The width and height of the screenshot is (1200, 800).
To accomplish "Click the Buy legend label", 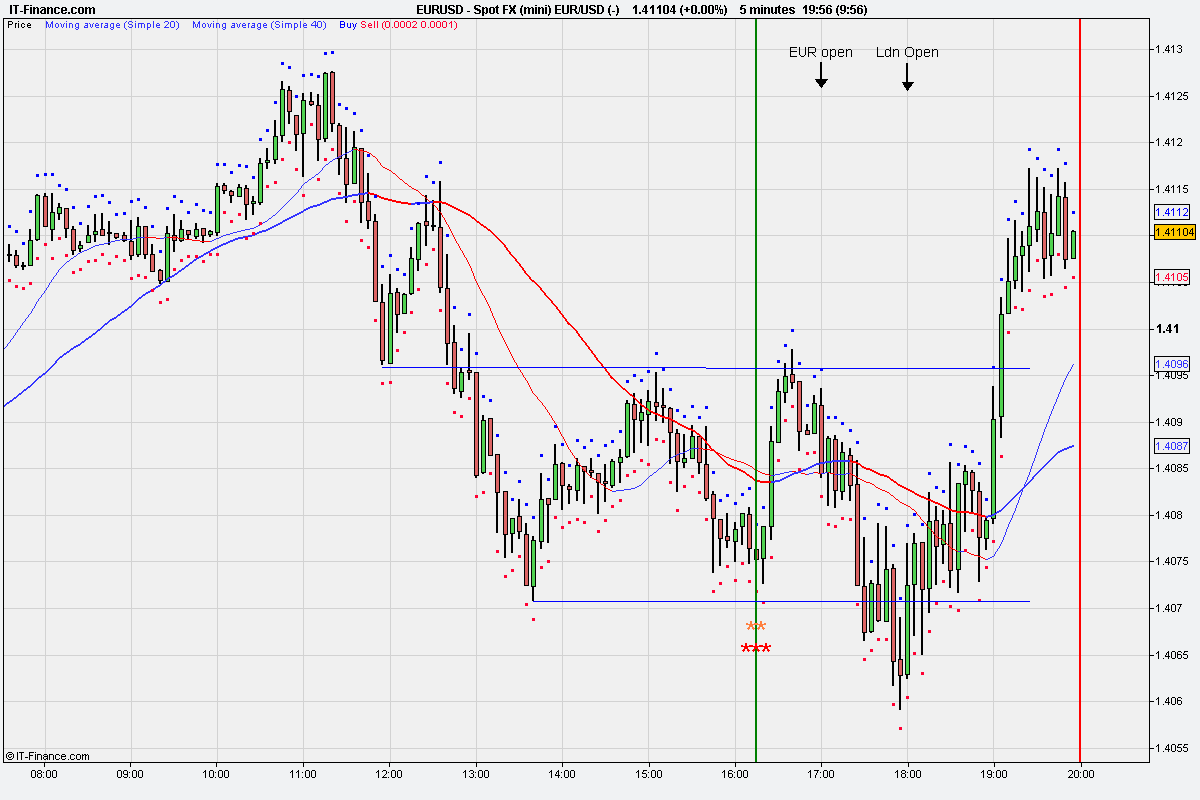I will (348, 24).
